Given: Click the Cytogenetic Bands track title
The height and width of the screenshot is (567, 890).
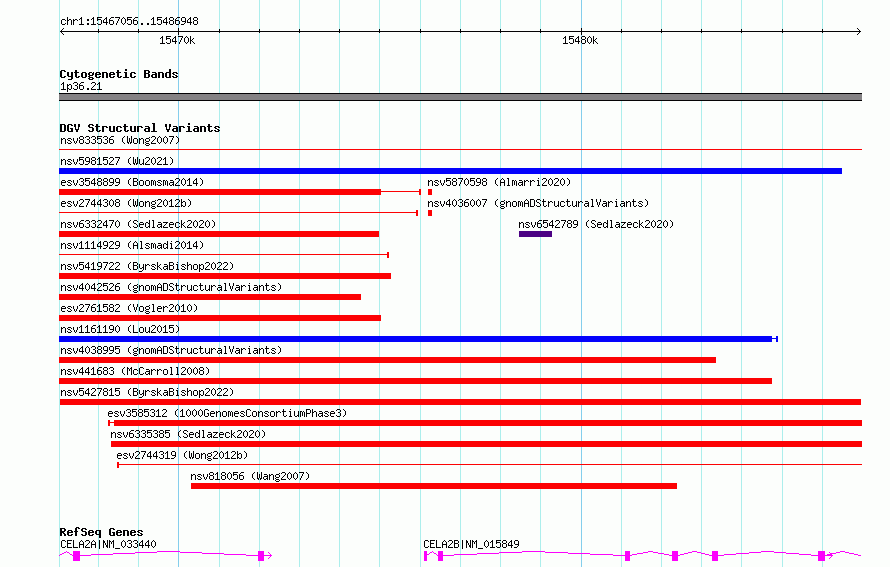Looking at the screenshot, I should (119, 74).
